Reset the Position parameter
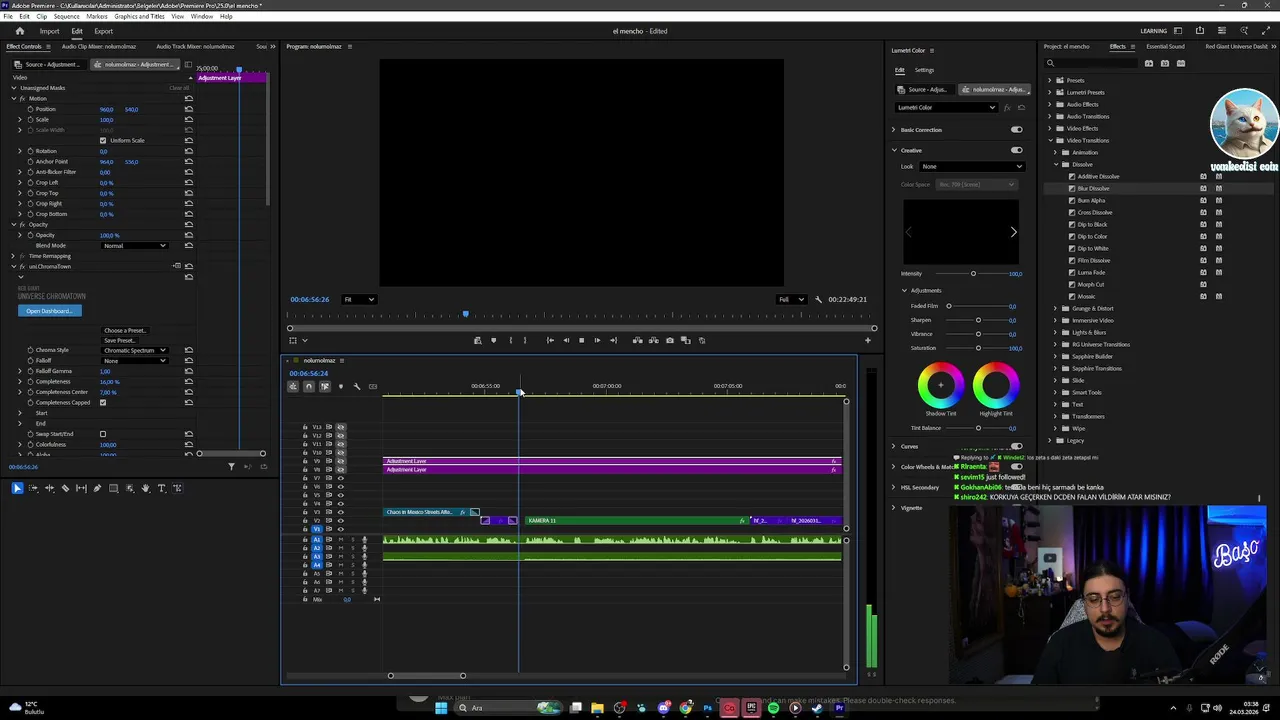The height and width of the screenshot is (720, 1280). [188, 109]
